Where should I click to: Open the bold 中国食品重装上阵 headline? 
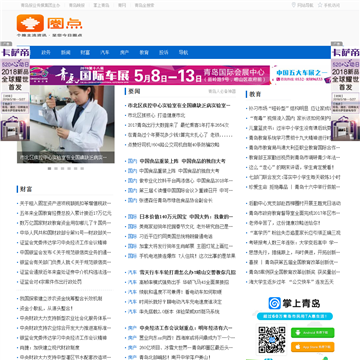[x=182, y=161]
